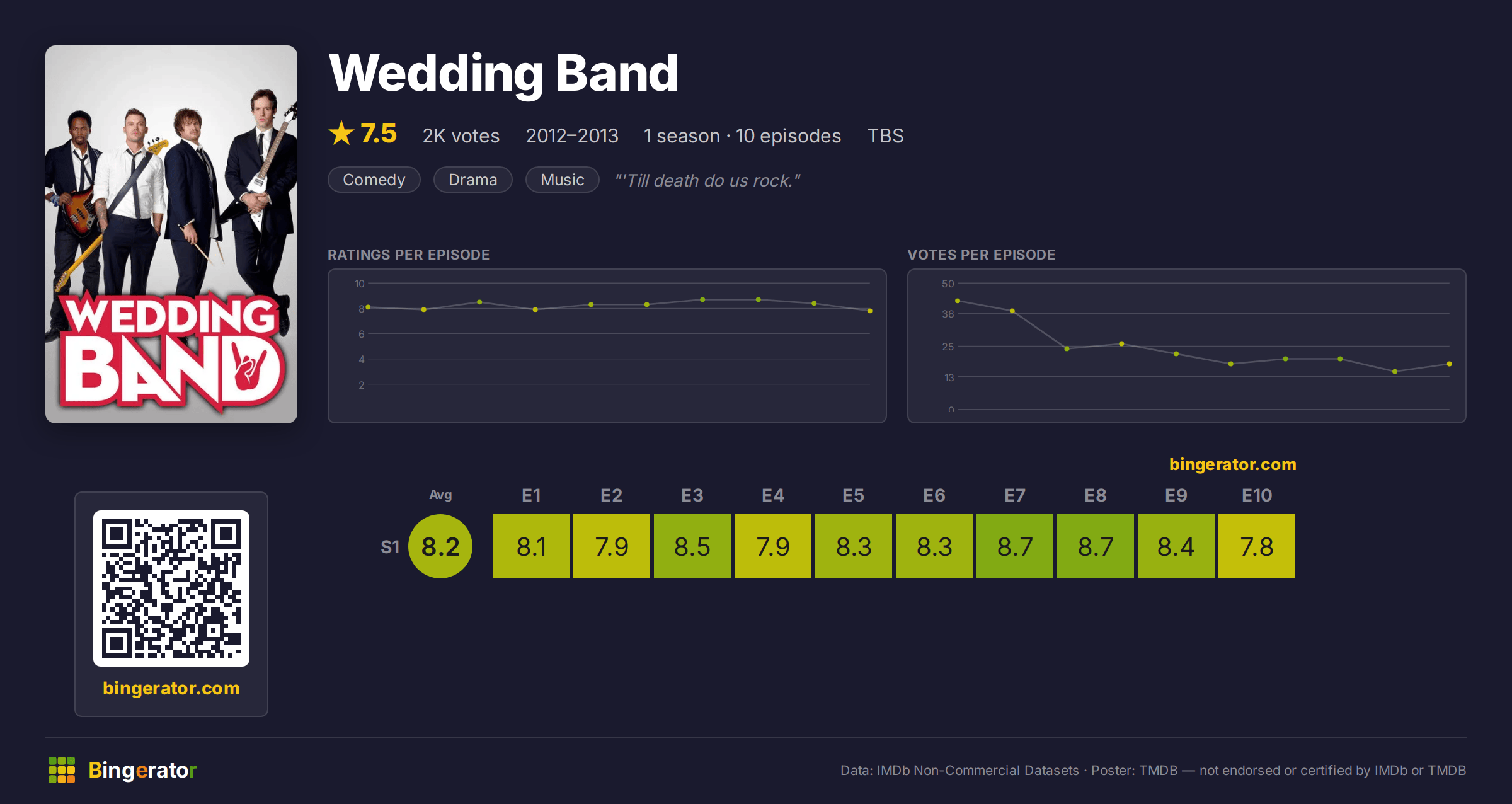
Task: Click the E5 column header
Action: pos(854,495)
